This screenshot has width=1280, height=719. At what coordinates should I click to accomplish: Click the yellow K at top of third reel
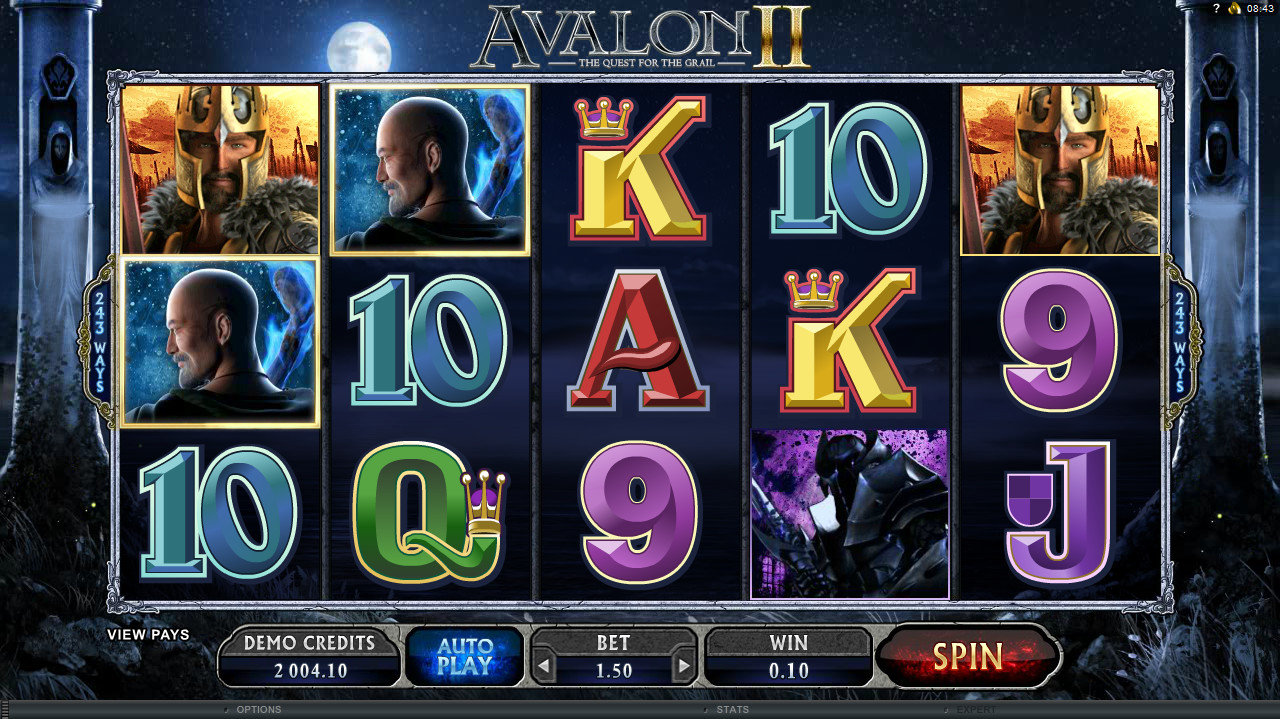pos(638,169)
